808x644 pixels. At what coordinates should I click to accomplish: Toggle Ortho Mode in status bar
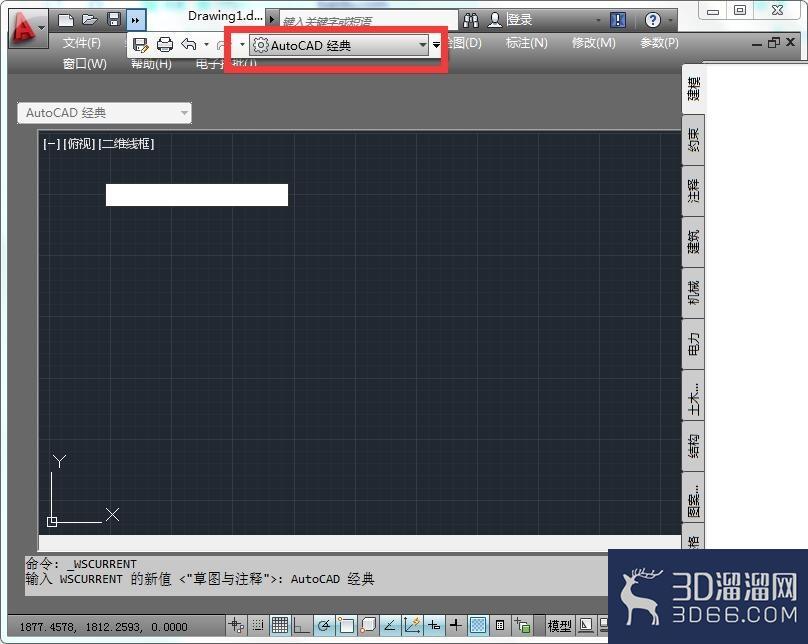(301, 625)
